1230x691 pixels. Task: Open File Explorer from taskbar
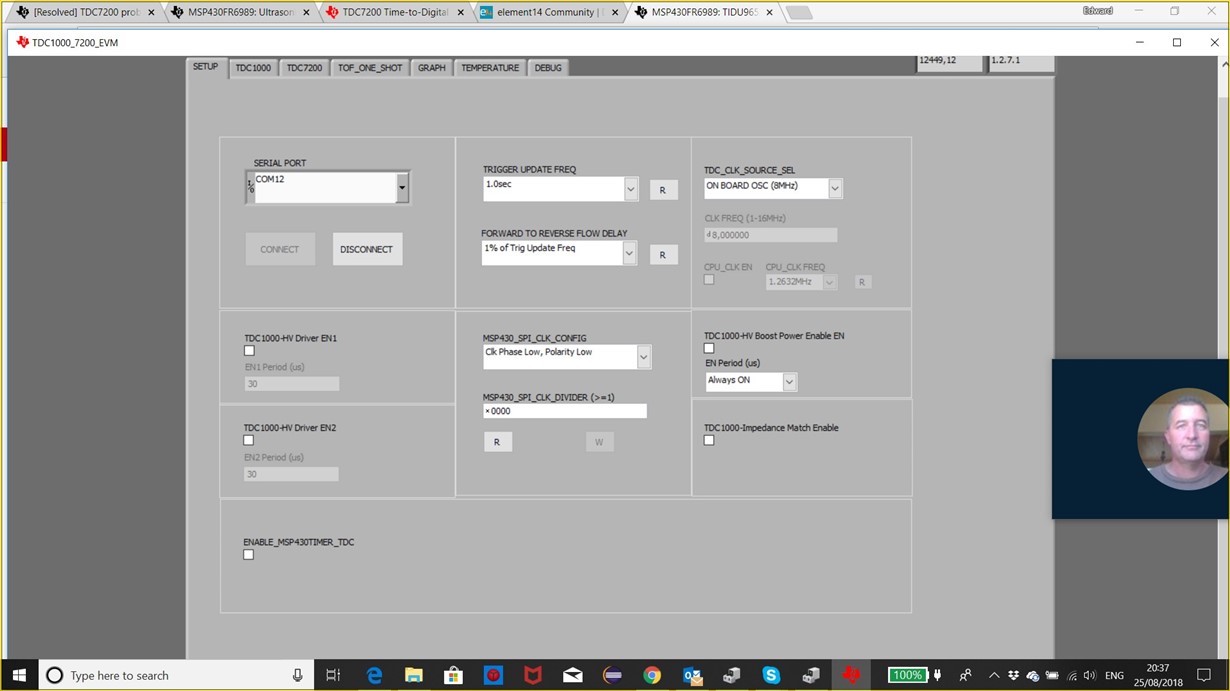(x=414, y=675)
